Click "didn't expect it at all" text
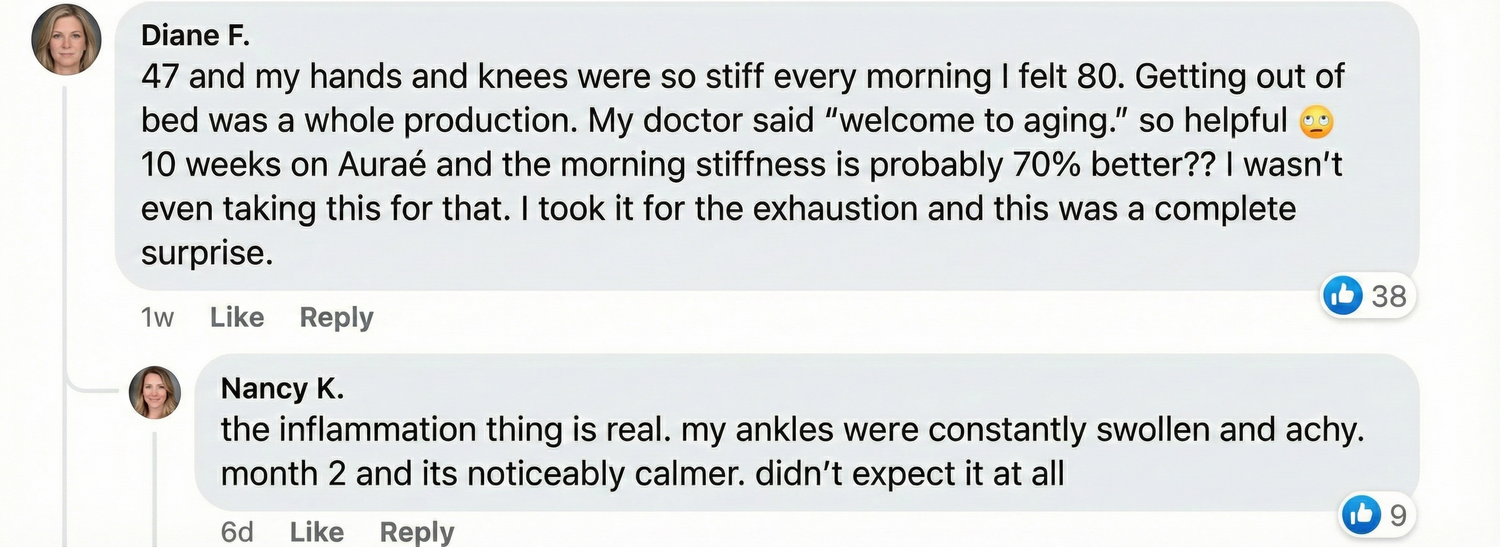The image size is (1500, 547). click(909, 473)
